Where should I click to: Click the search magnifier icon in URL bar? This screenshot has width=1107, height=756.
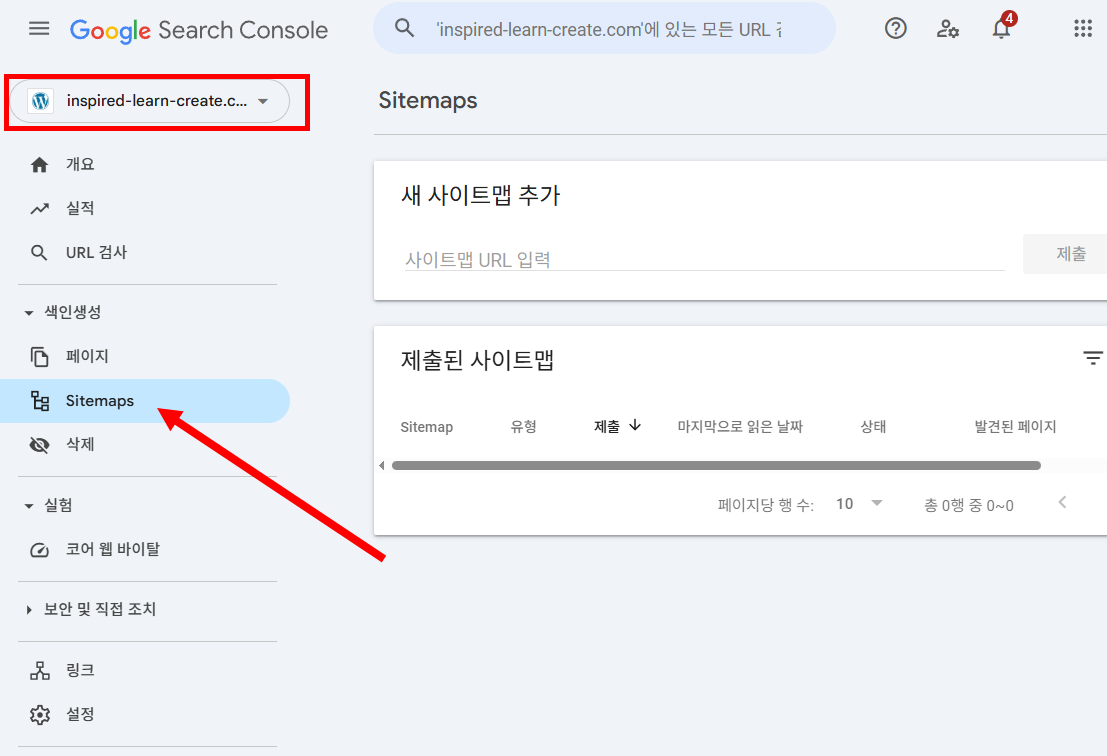[404, 28]
